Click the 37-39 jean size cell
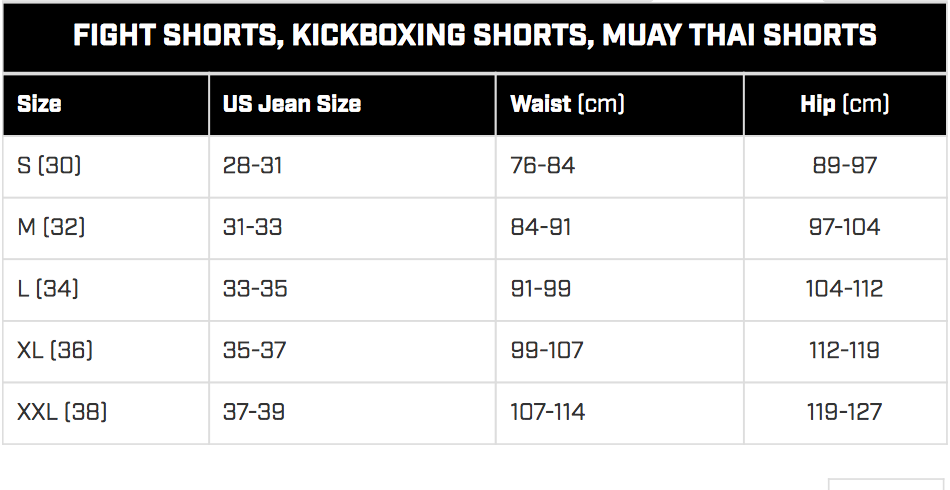Image resolution: width=950 pixels, height=490 pixels. coord(352,413)
